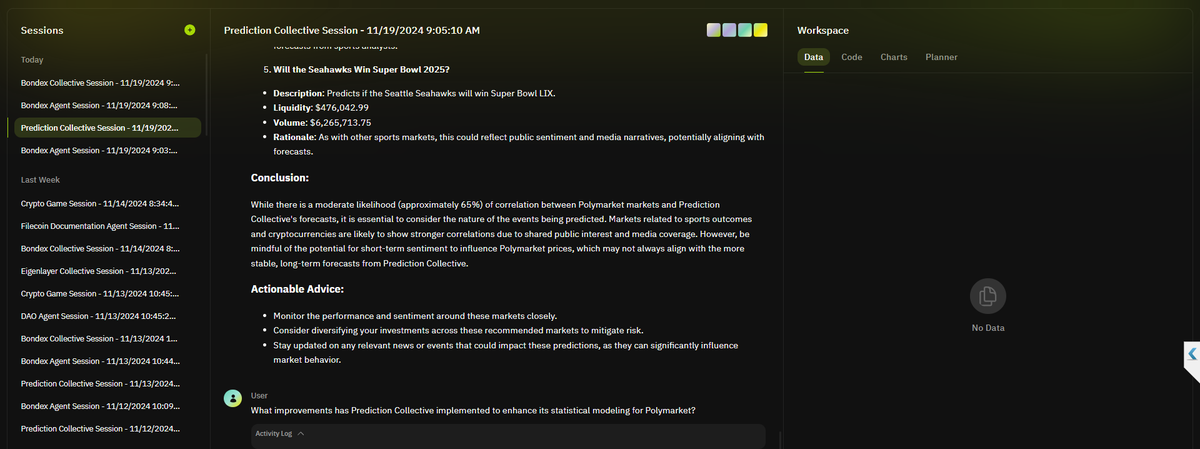The image size is (1200, 449).
Task: Select the yellow color swatch in the header
Action: [x=761, y=30]
